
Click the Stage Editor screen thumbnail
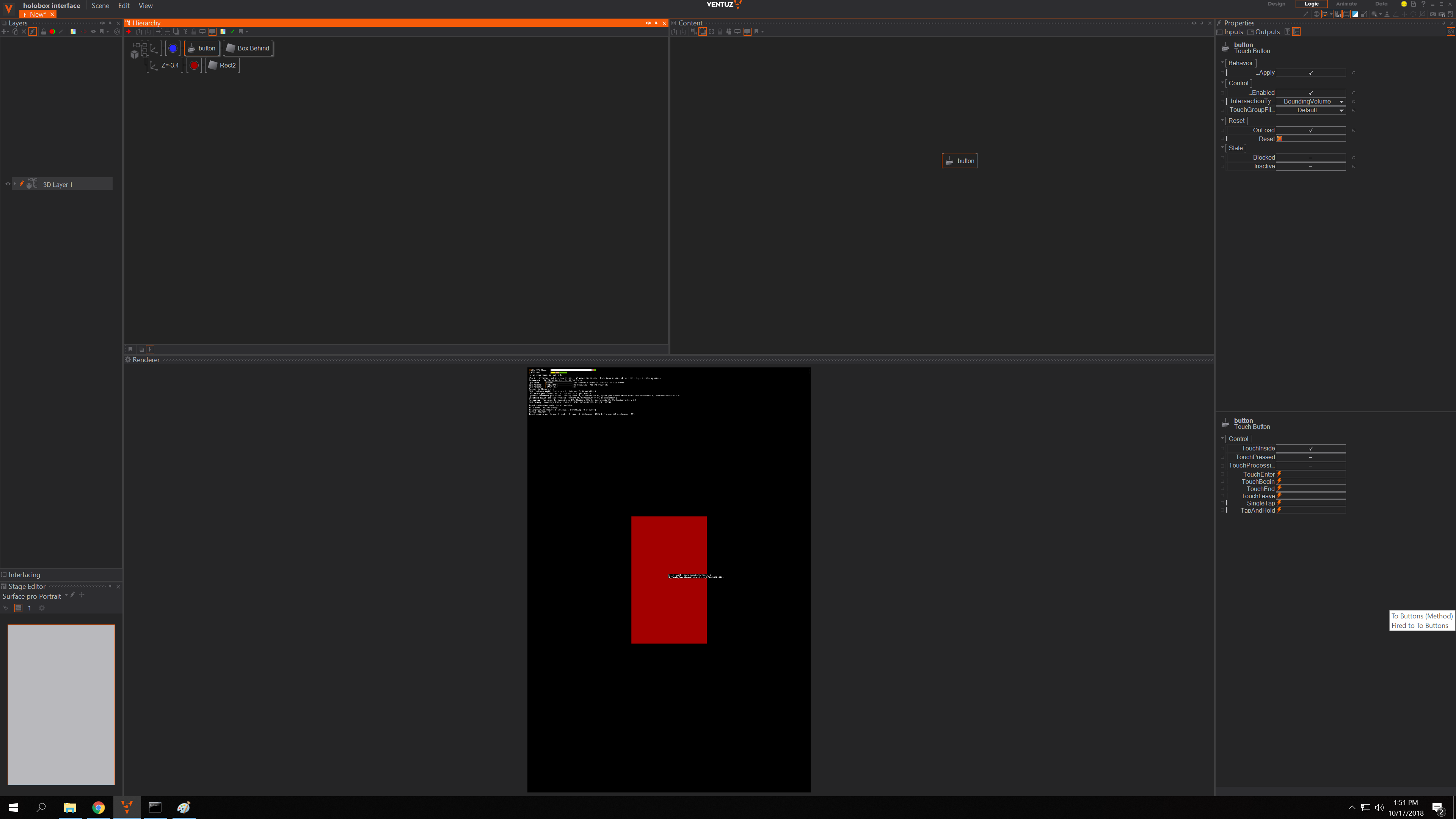point(61,704)
